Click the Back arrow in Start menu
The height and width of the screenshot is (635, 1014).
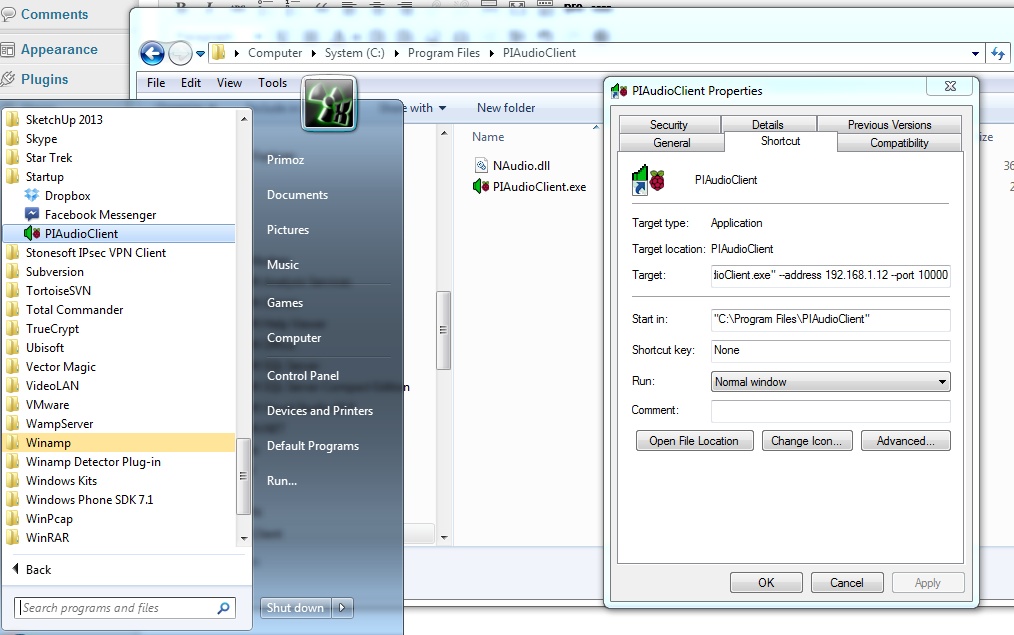[16, 568]
